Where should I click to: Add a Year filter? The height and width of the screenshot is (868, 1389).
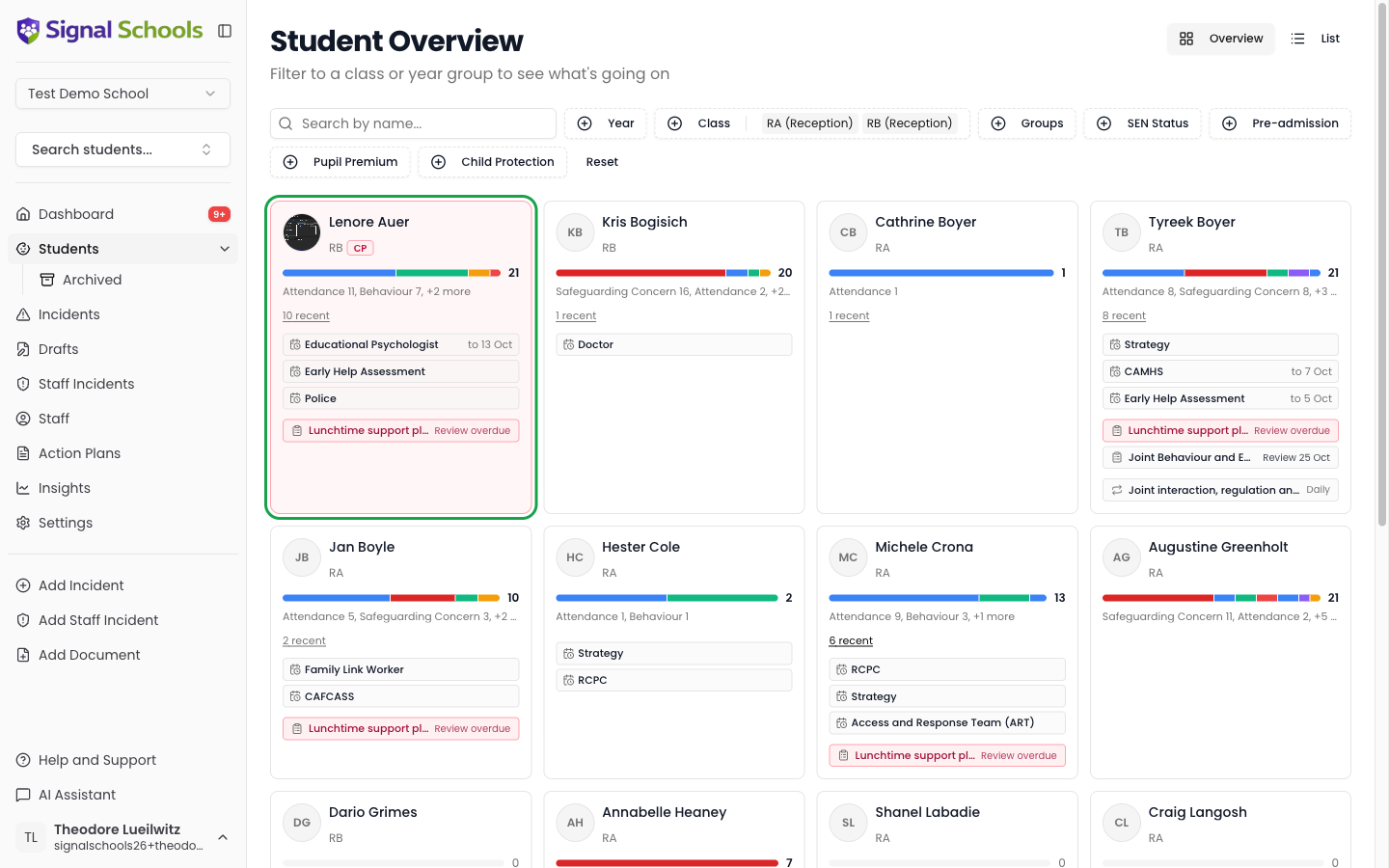click(606, 123)
